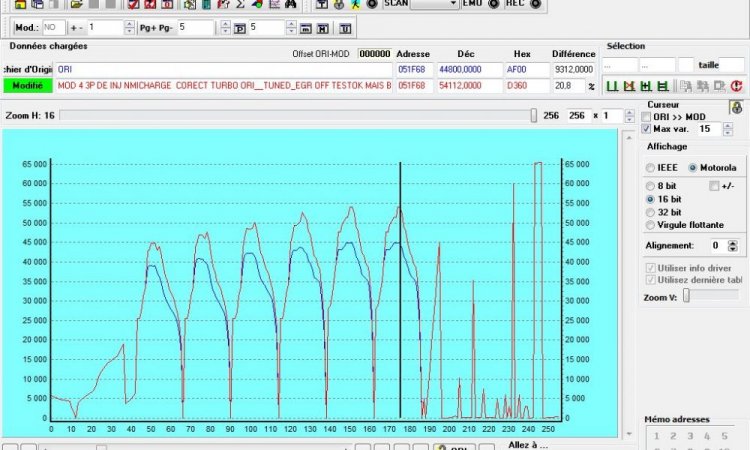Image resolution: width=750 pixels, height=450 pixels.
Task: Click the Alignement spinner arrows
Action: pyautogui.click(x=732, y=246)
